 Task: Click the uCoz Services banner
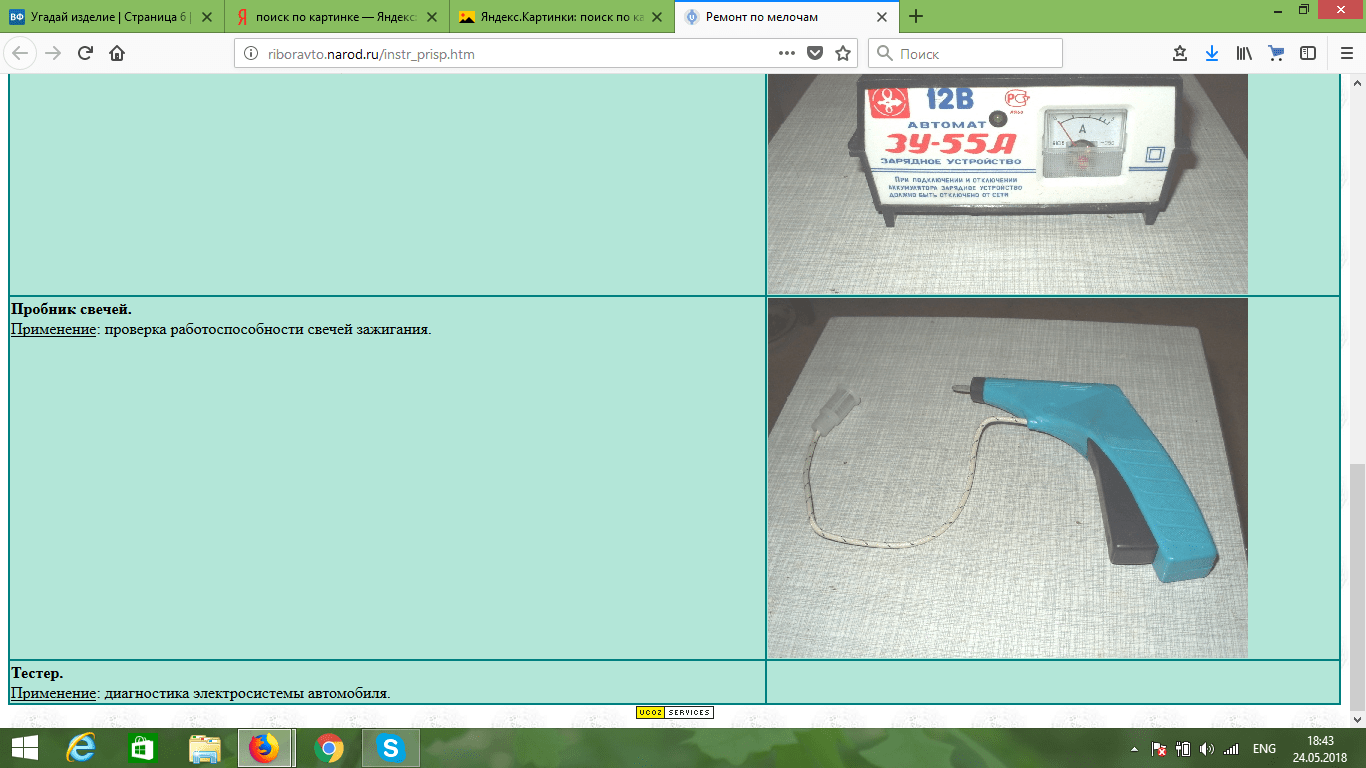[674, 712]
